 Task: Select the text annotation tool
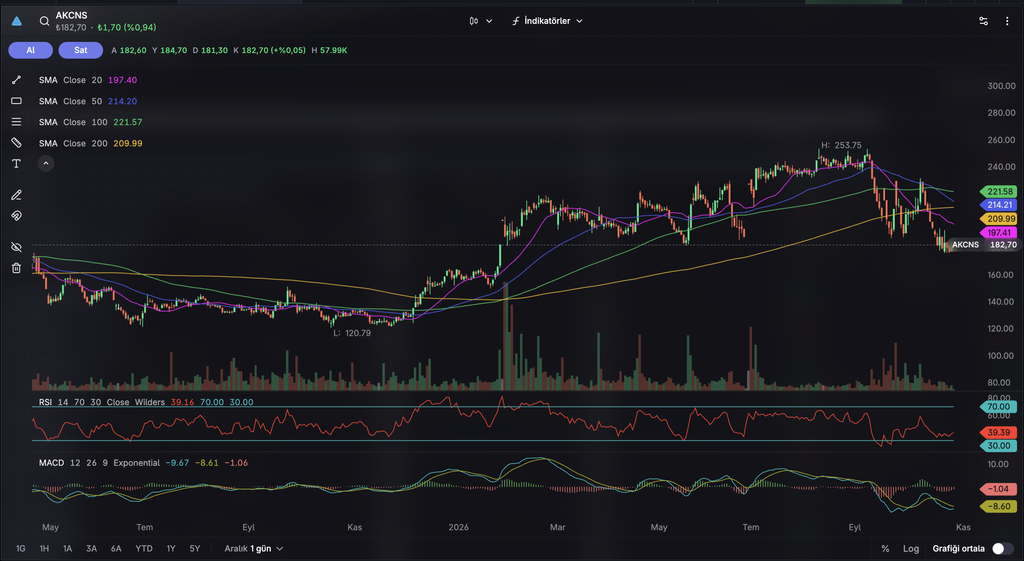pyautogui.click(x=16, y=163)
